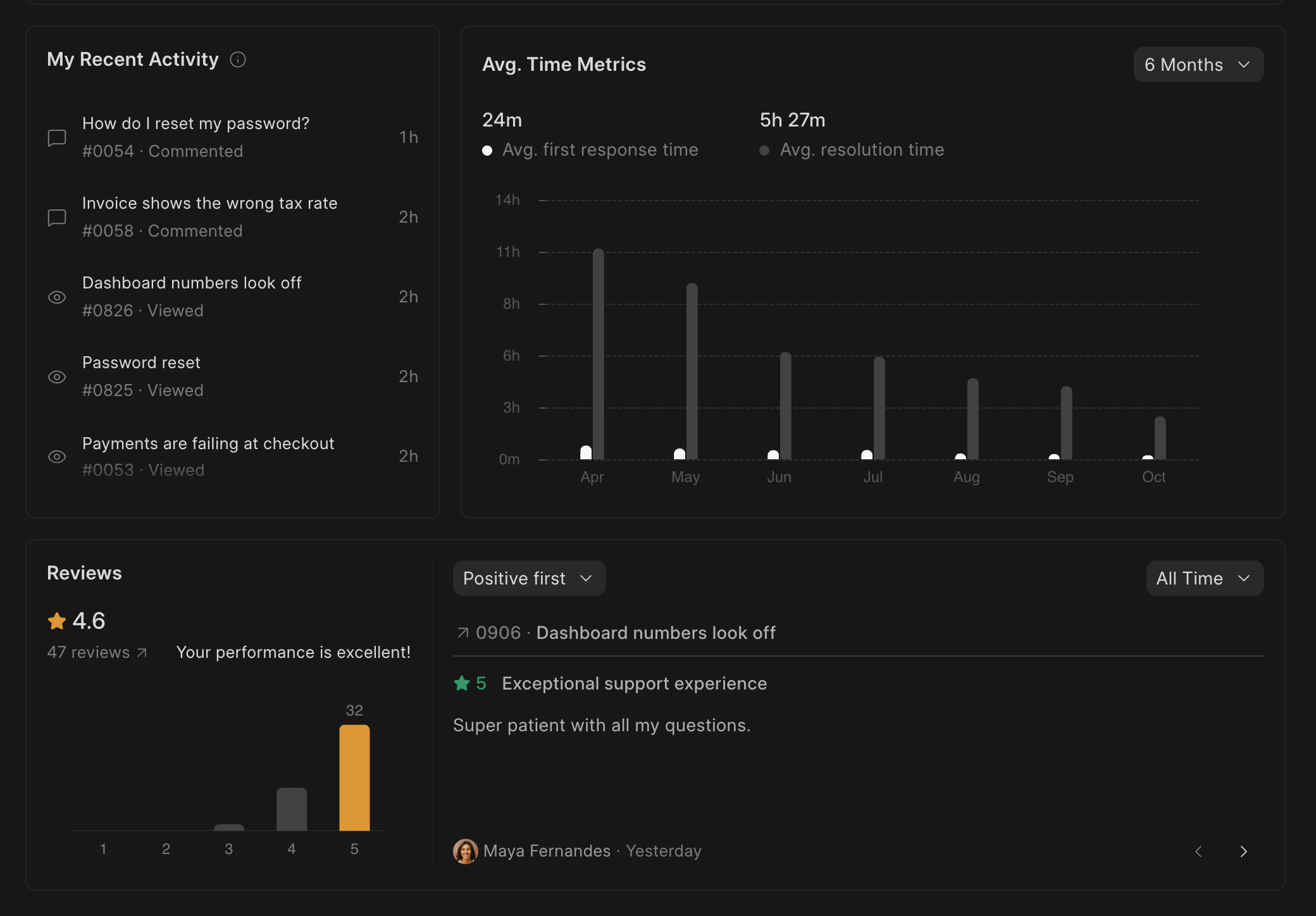Viewport: 1316px width, 916px height.
Task: Open the Positive first sort dropdown
Action: click(x=529, y=578)
